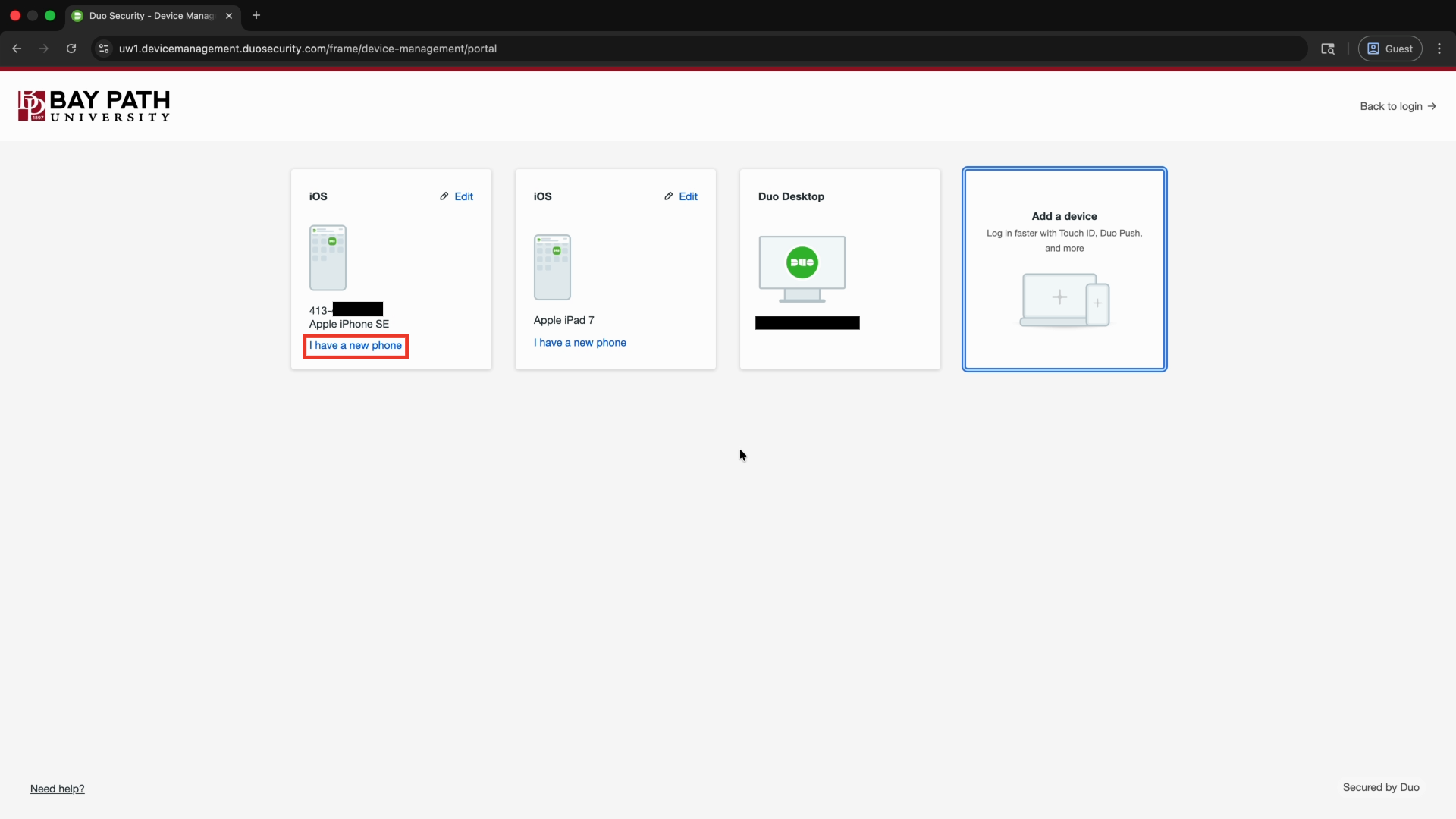1456x819 pixels.
Task: Click 'I have a new phone' under iPad 7
Action: 580,343
